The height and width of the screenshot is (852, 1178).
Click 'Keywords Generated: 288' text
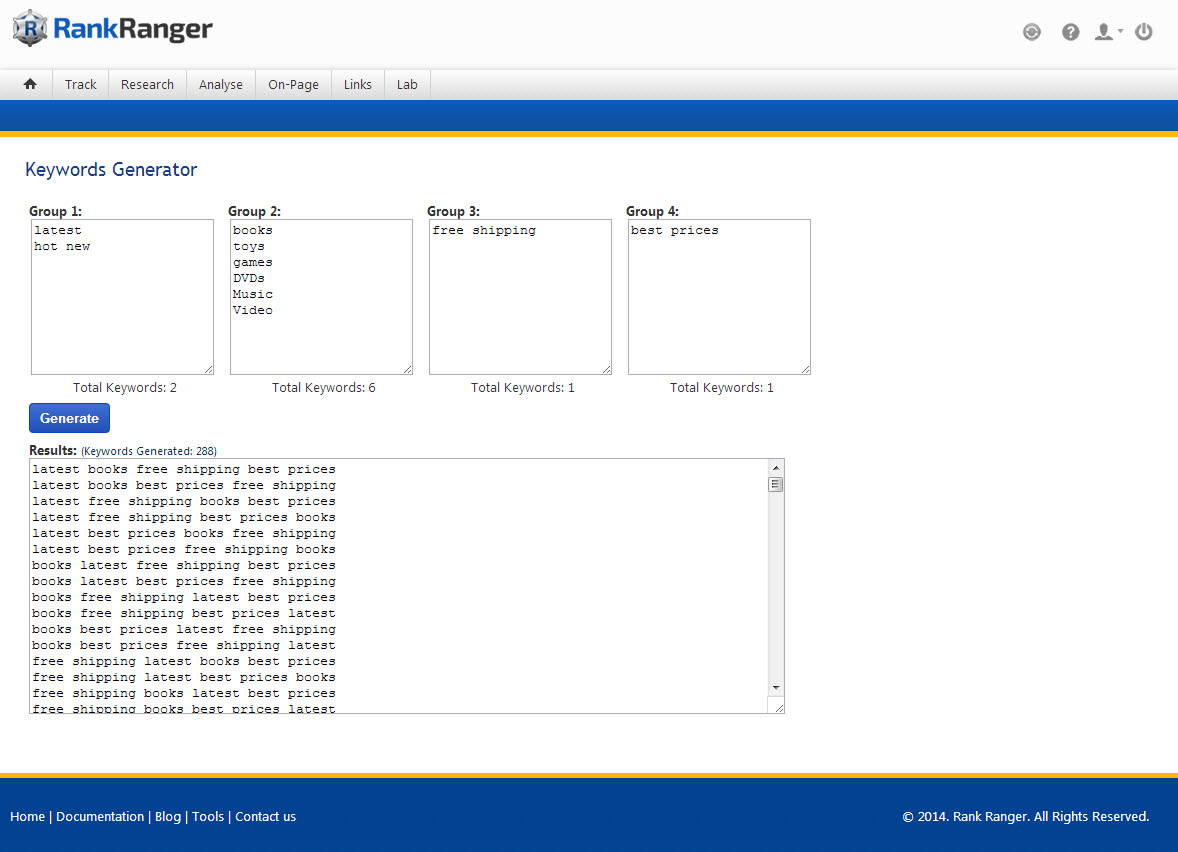click(x=150, y=451)
